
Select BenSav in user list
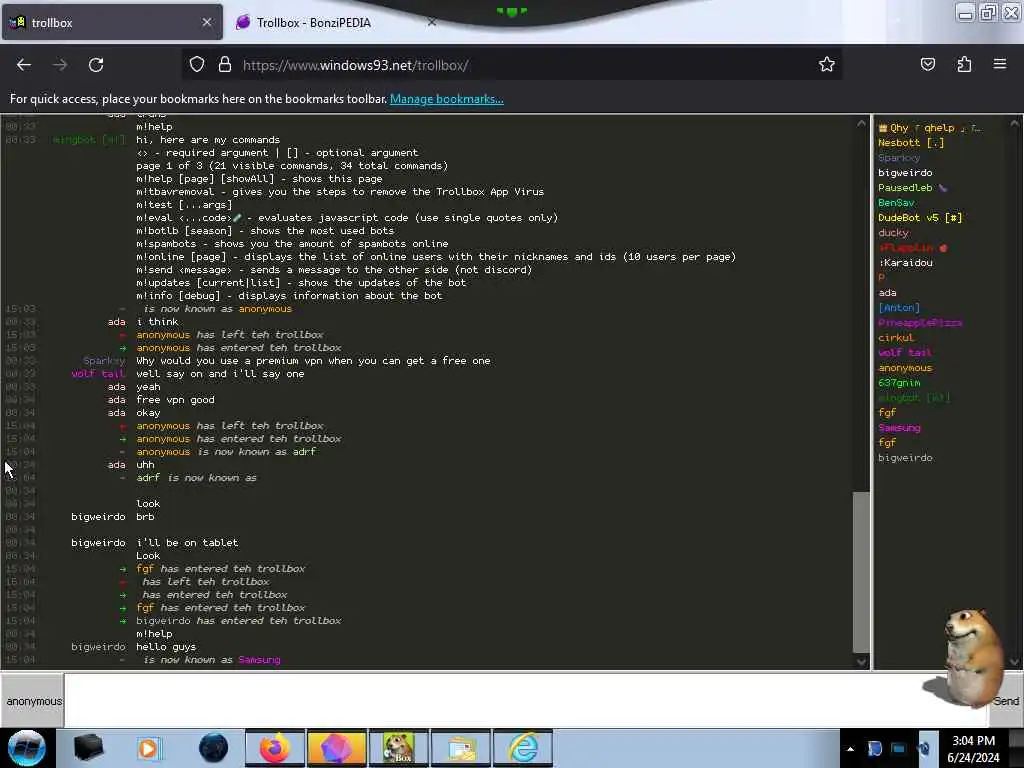[896, 202]
